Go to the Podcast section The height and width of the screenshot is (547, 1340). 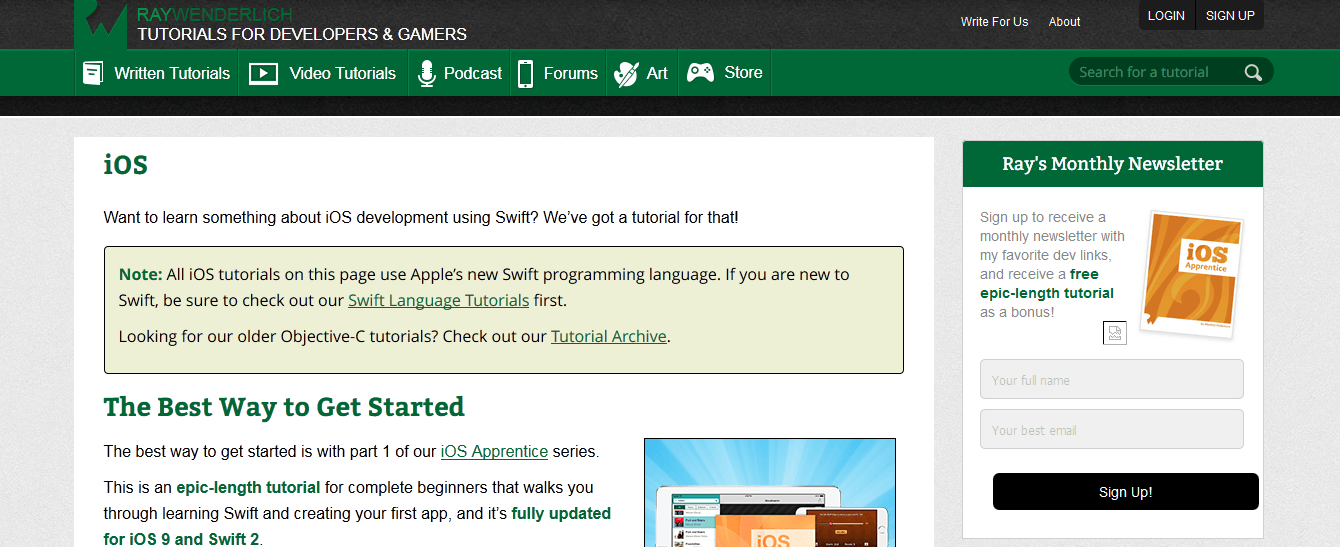460,73
